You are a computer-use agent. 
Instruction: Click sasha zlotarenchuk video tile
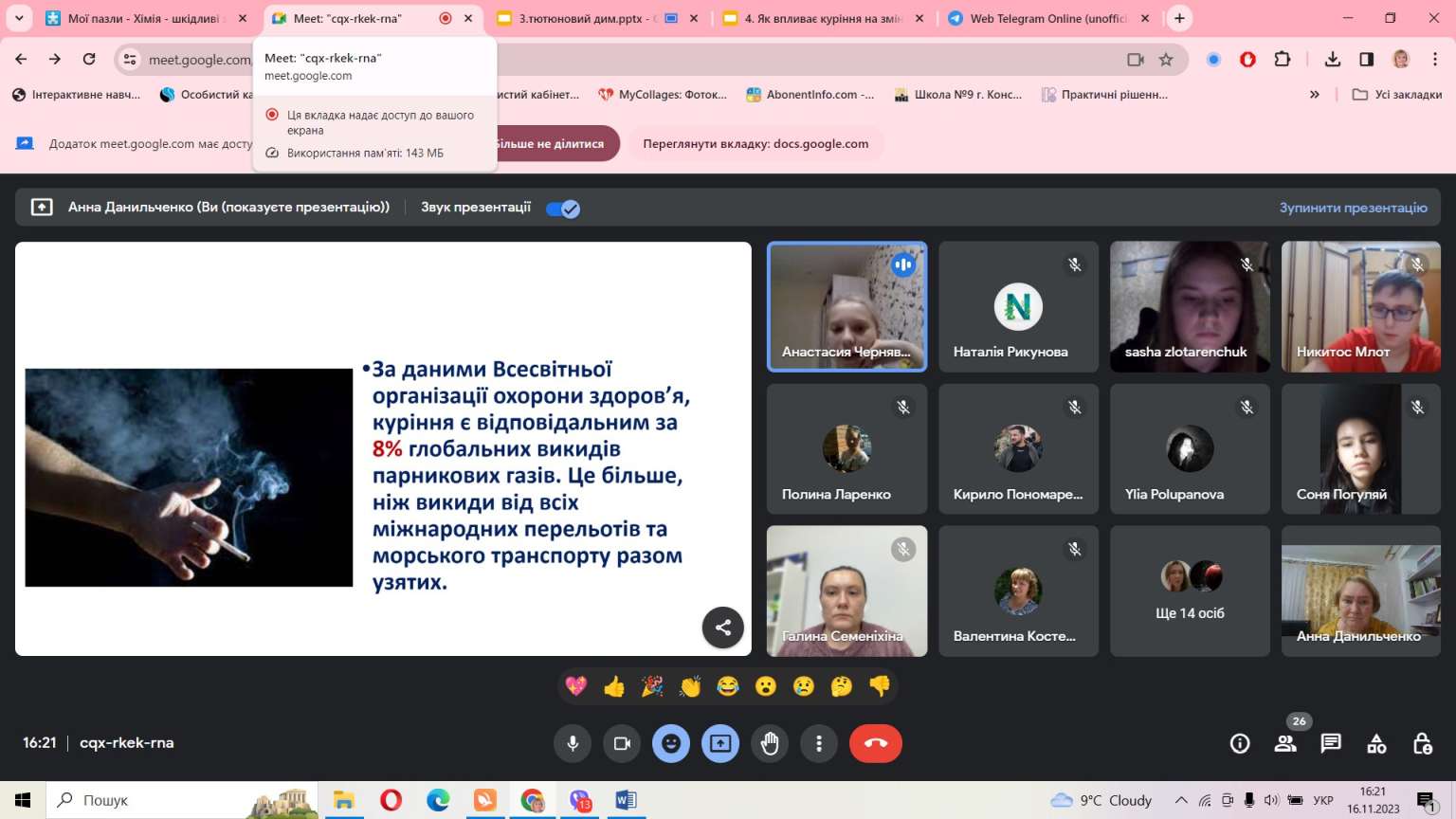1190,306
